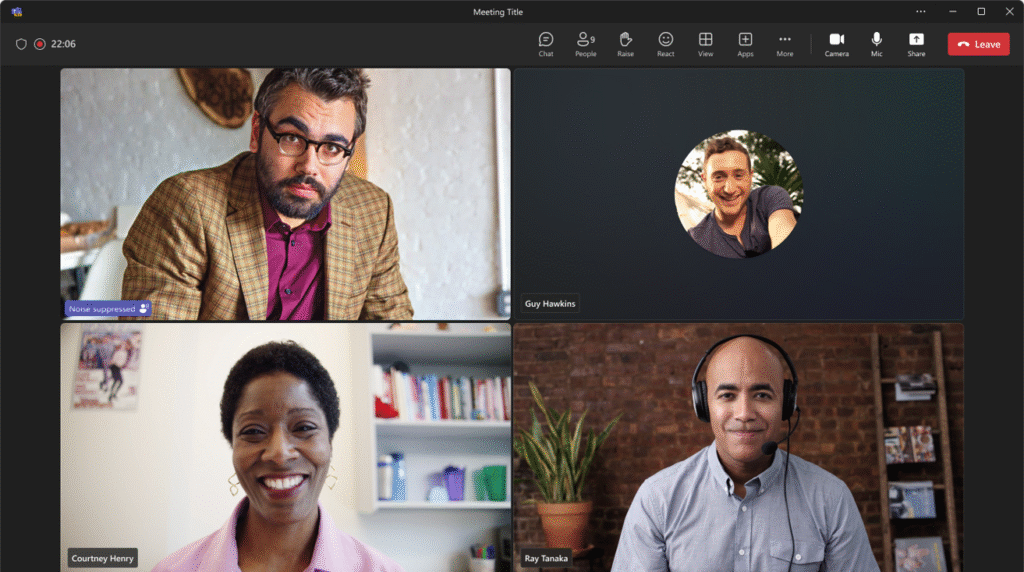This screenshot has height=572, width=1024.
Task: Open the React emoji menu
Action: [x=665, y=44]
